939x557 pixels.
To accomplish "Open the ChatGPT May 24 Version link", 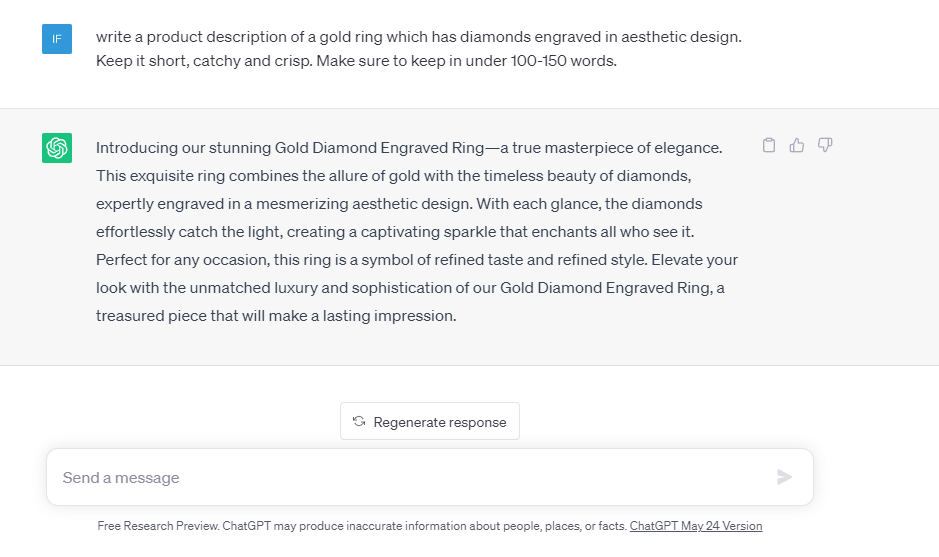I will click(x=695, y=526).
